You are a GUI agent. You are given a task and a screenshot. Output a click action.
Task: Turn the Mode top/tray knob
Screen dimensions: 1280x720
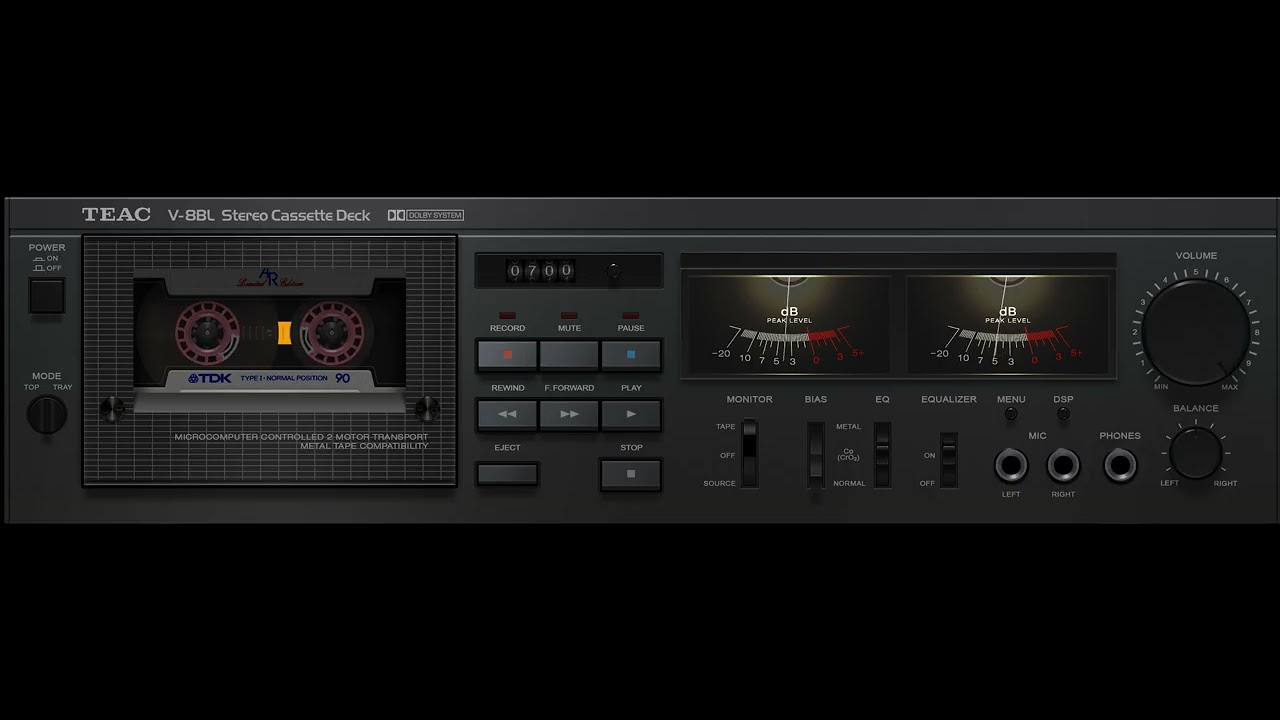tap(46, 414)
